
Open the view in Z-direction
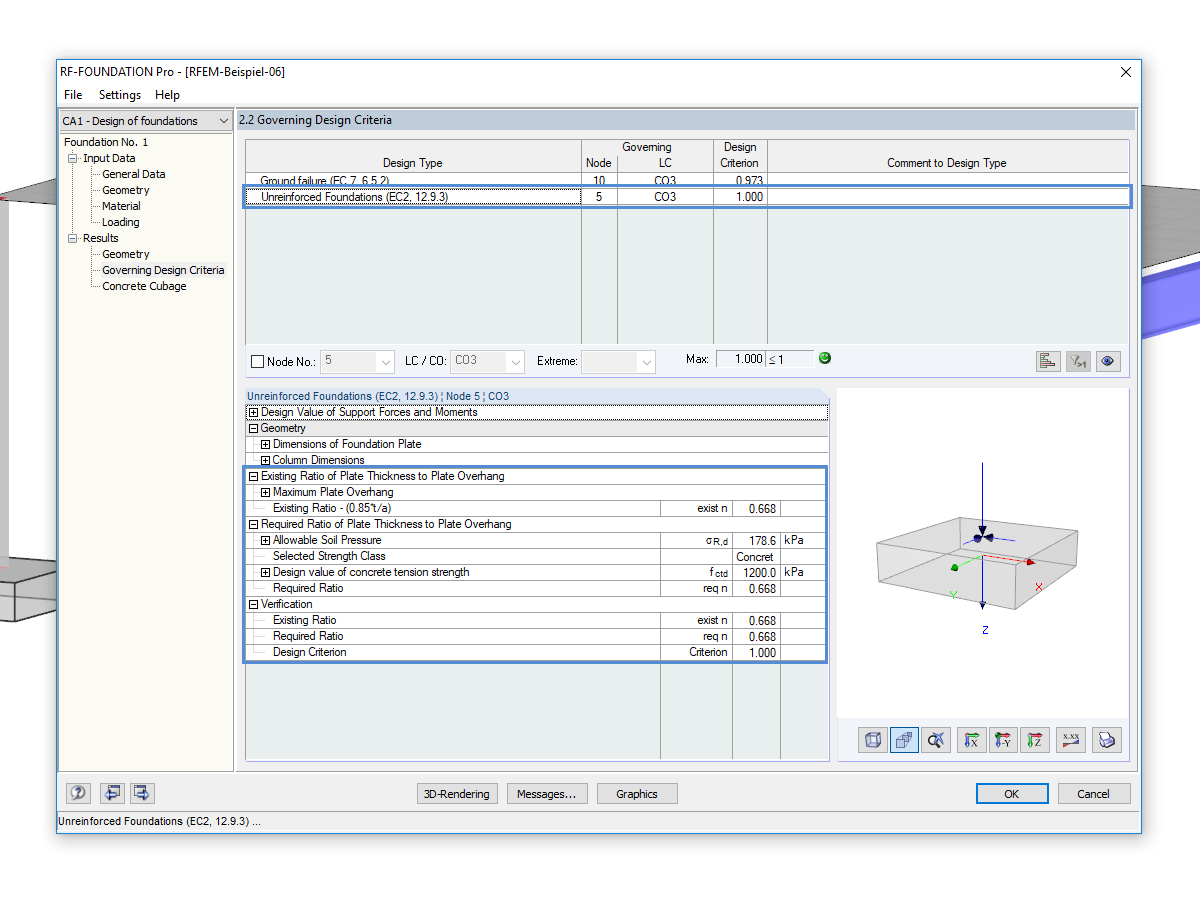pos(1035,740)
